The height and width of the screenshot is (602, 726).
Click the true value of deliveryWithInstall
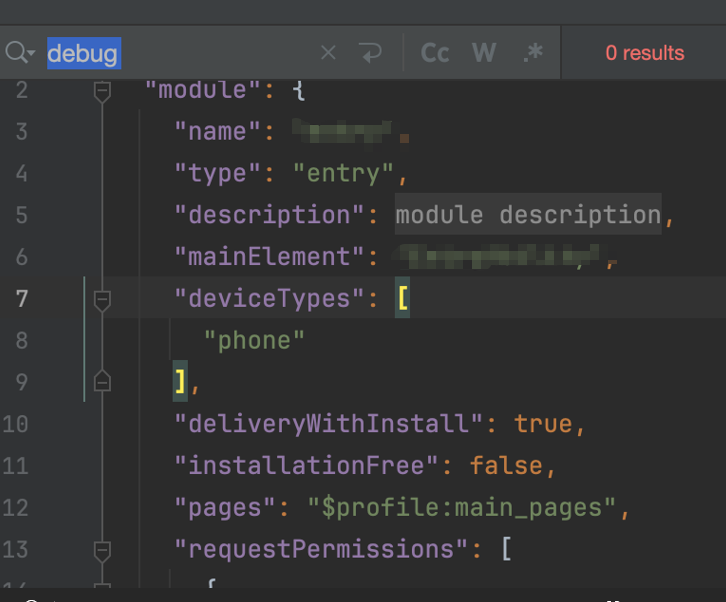(x=543, y=424)
